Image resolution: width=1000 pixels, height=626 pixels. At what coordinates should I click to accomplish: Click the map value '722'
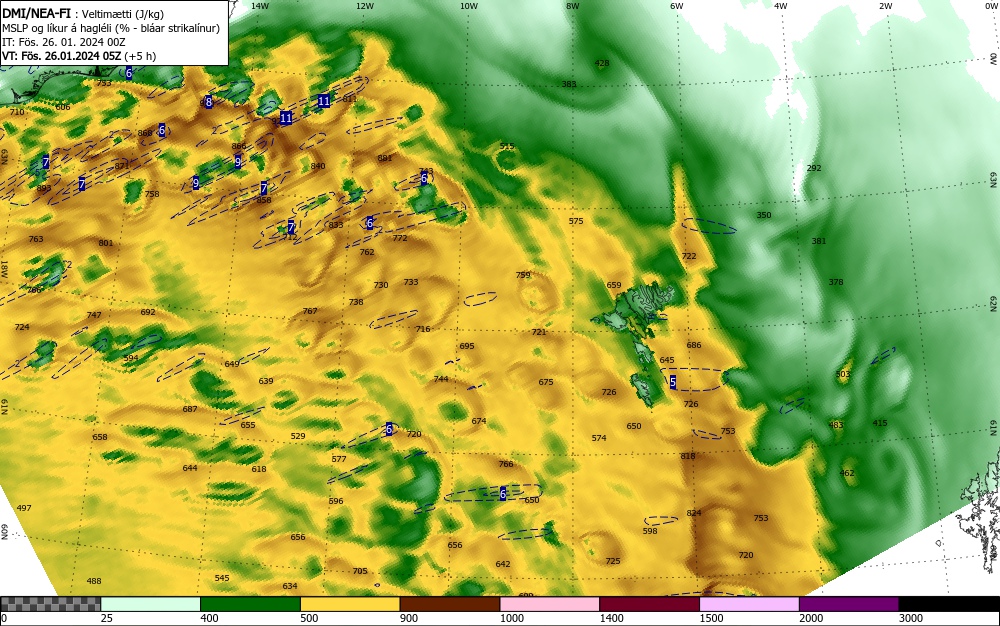pos(689,256)
